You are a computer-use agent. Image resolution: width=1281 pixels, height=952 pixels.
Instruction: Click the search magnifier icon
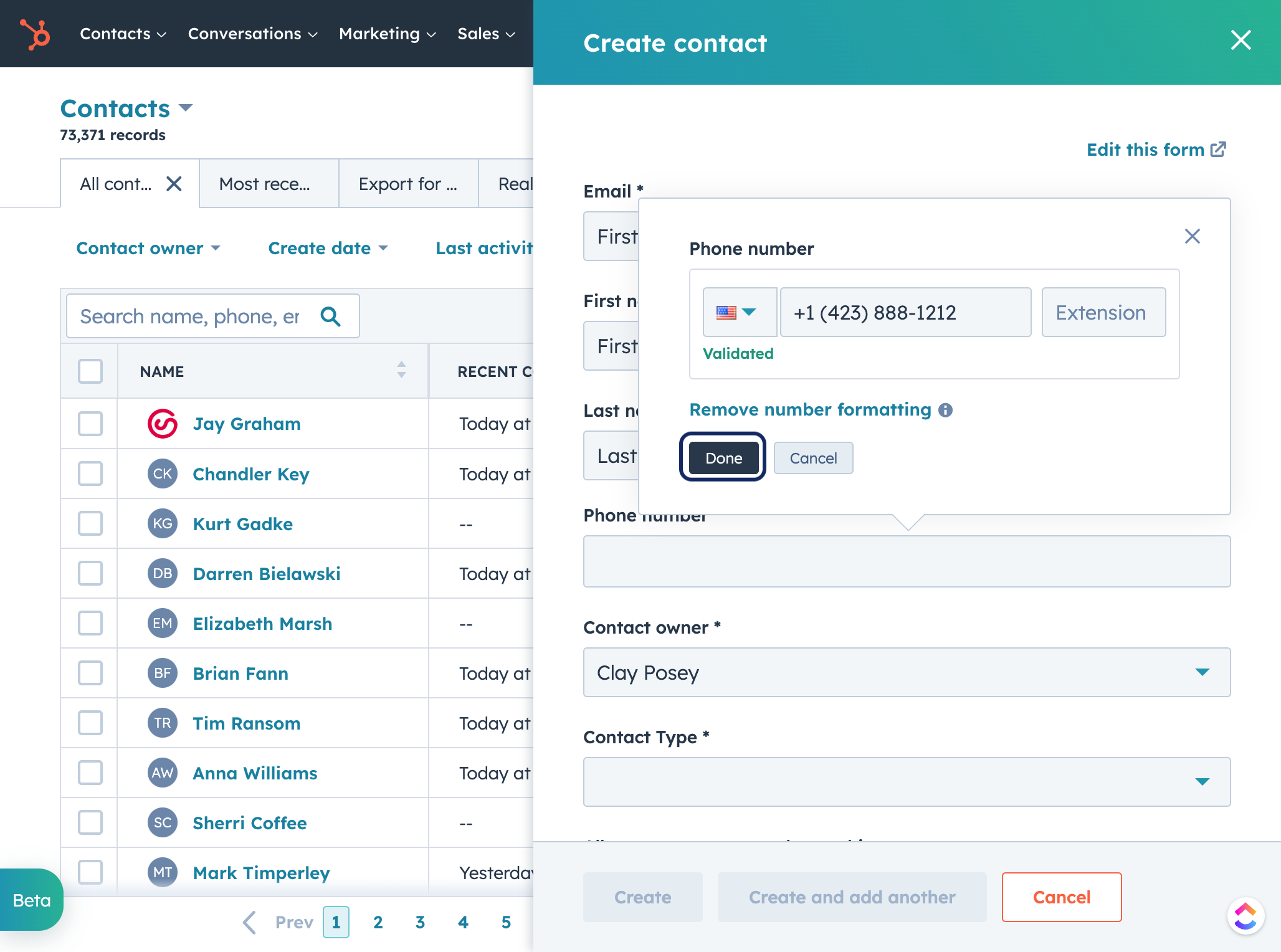(x=331, y=317)
